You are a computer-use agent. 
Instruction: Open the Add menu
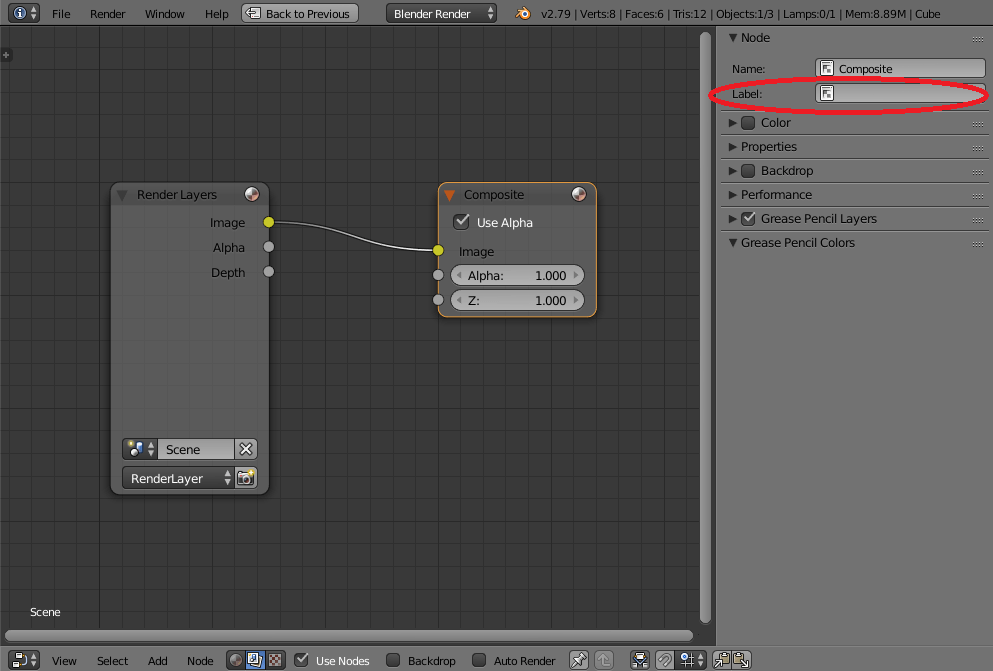click(157, 660)
